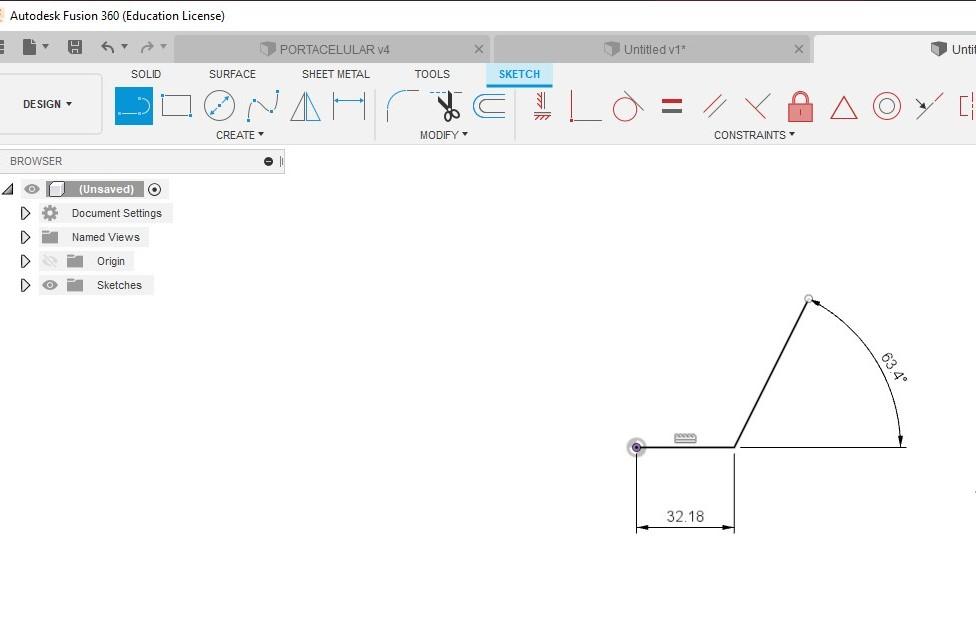The width and height of the screenshot is (976, 633).
Task: Expand the Origin node
Action: click(x=25, y=261)
